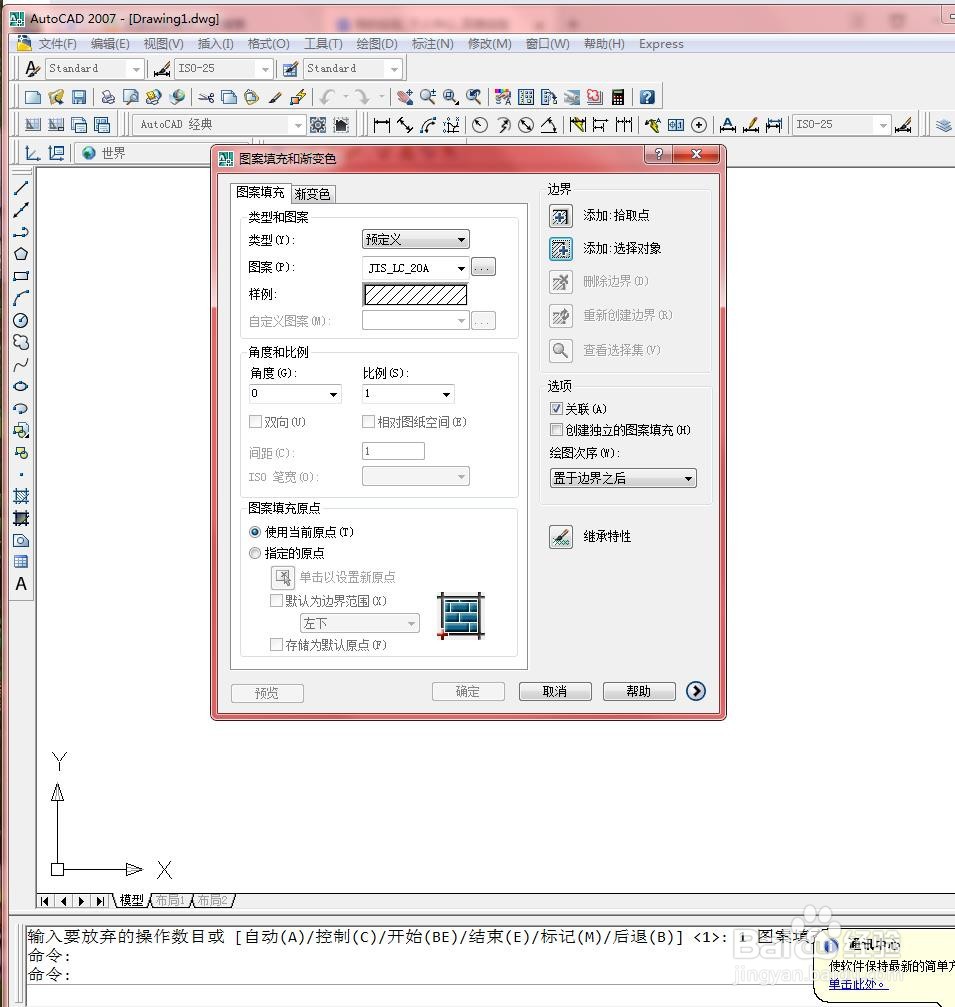Click the Inherit Properties icon (继承特性)
The image size is (955, 1007).
pos(560,536)
